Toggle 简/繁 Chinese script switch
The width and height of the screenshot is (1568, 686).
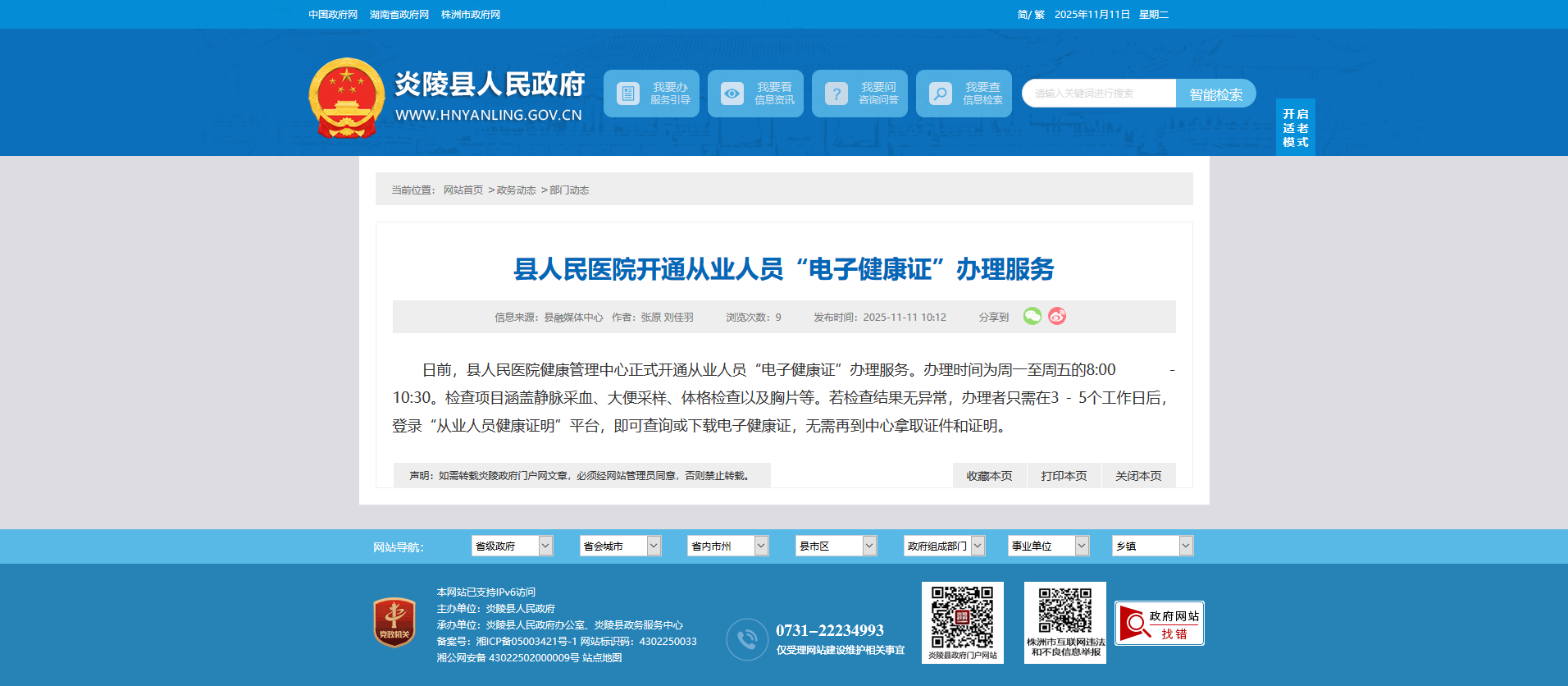1030,15
